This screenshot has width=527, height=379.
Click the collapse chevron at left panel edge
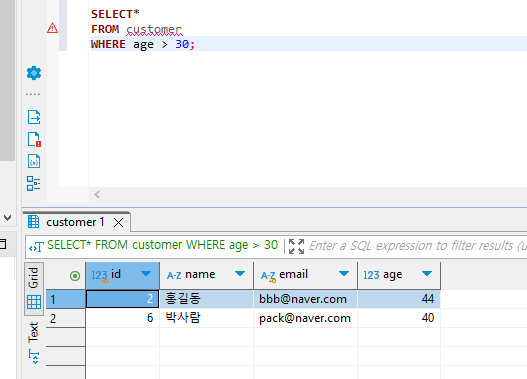tap(7, 218)
